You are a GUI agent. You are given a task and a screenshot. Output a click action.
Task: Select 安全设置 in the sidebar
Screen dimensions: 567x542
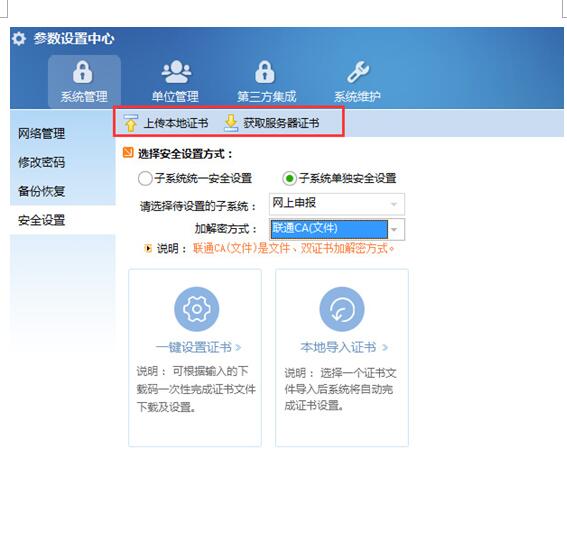41,220
